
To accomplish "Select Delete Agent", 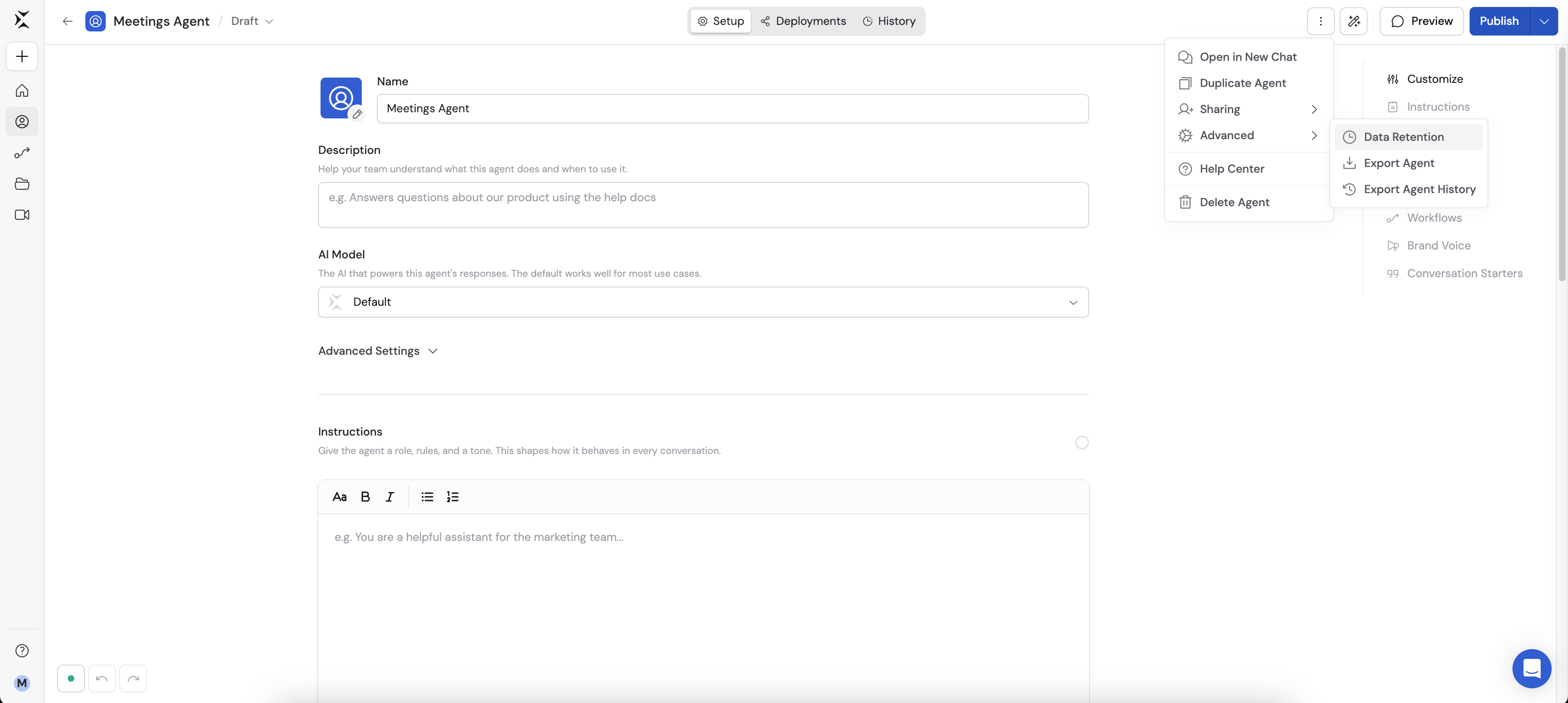I will 1248,202.
